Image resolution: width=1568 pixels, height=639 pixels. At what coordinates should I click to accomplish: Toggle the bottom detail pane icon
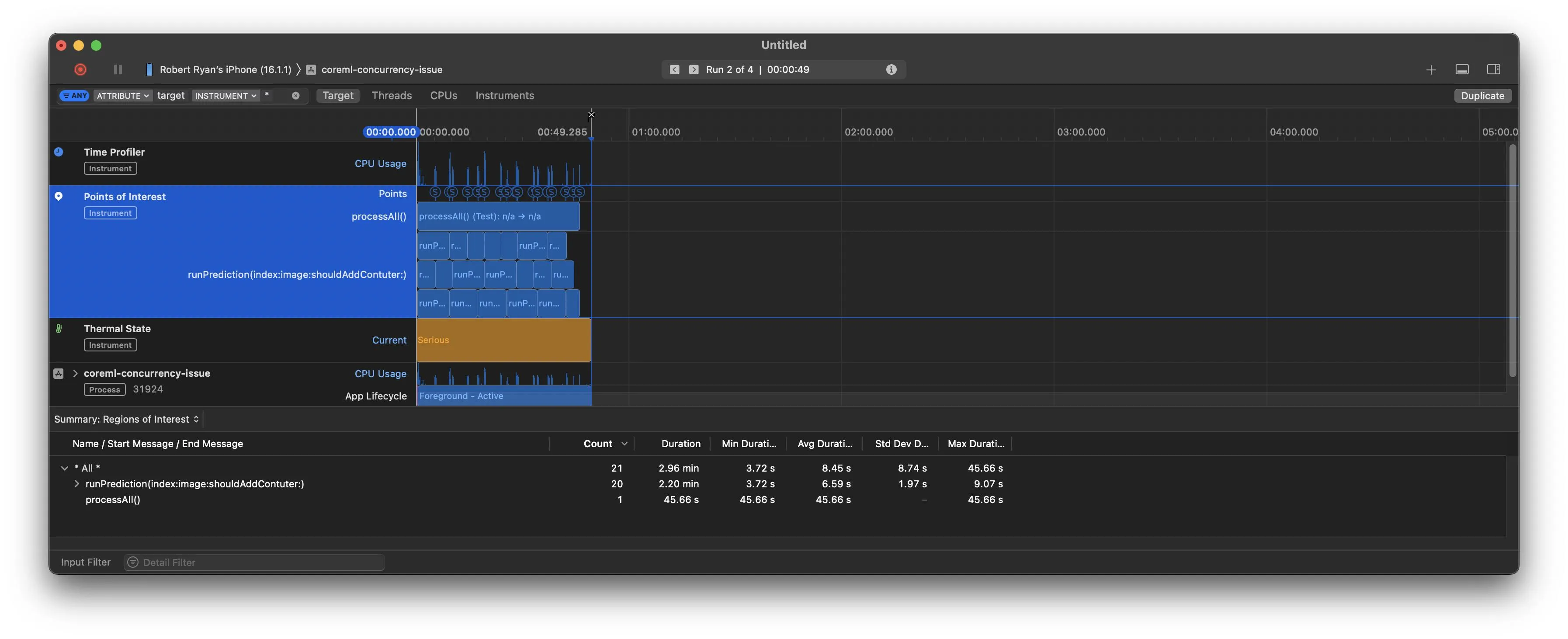pyautogui.click(x=1462, y=69)
